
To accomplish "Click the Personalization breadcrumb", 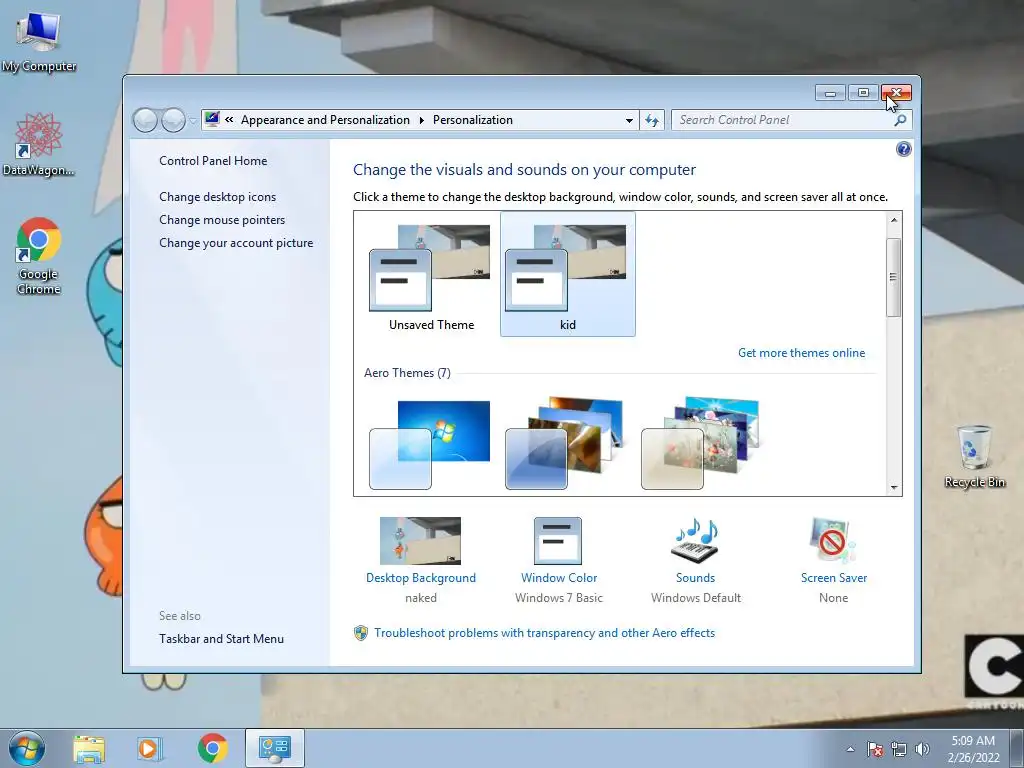I will pos(473,120).
